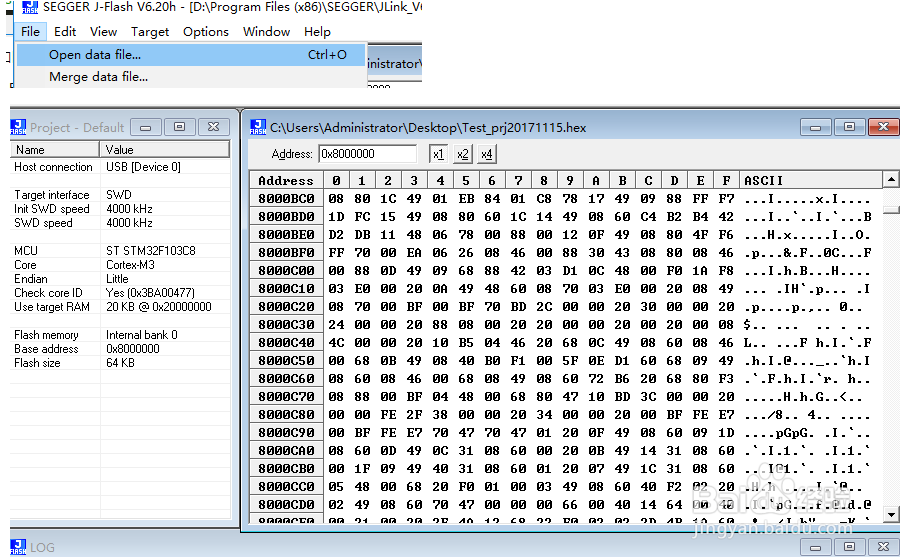Close the LOG panel

click(x=884, y=547)
